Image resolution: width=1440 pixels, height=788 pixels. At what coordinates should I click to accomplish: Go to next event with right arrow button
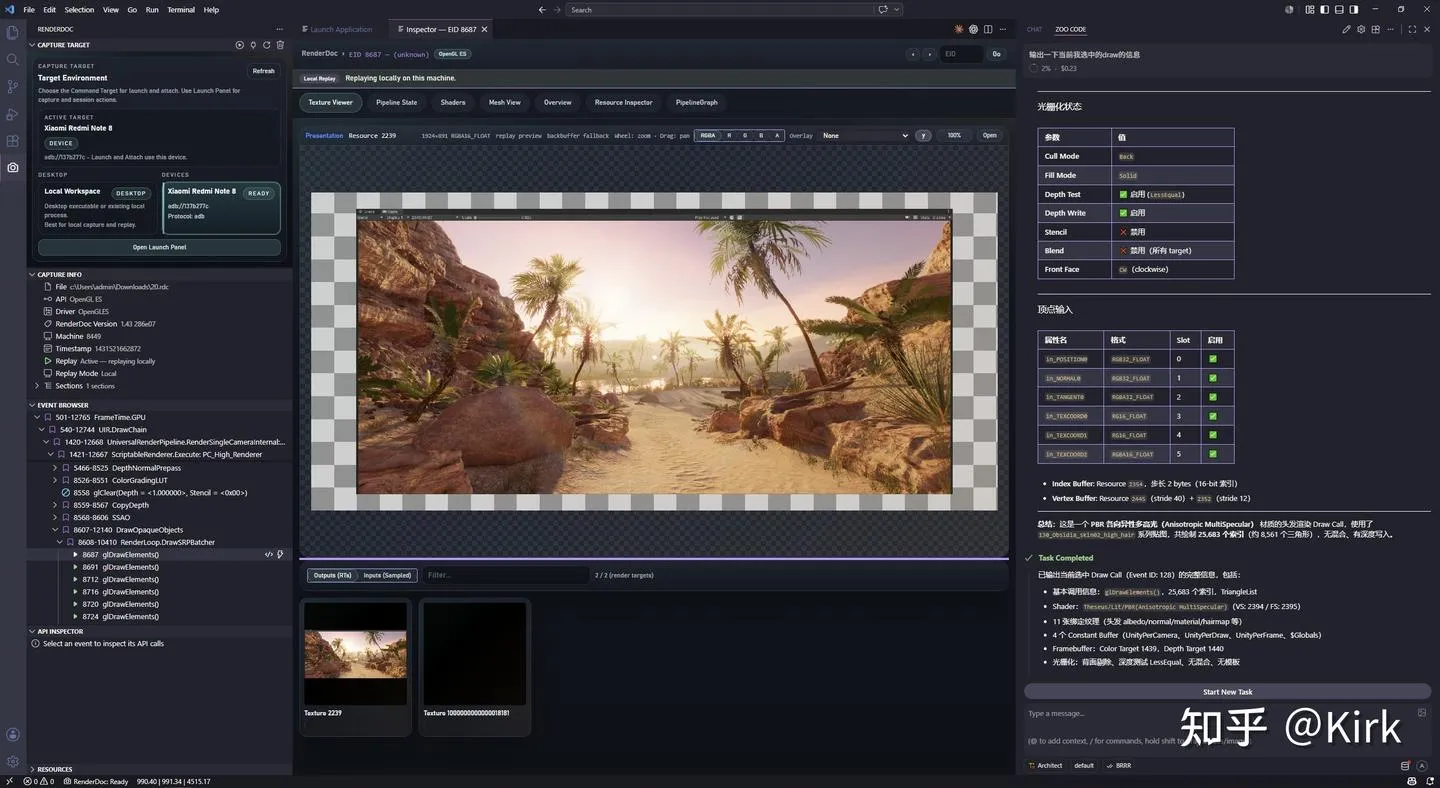[x=929, y=54]
